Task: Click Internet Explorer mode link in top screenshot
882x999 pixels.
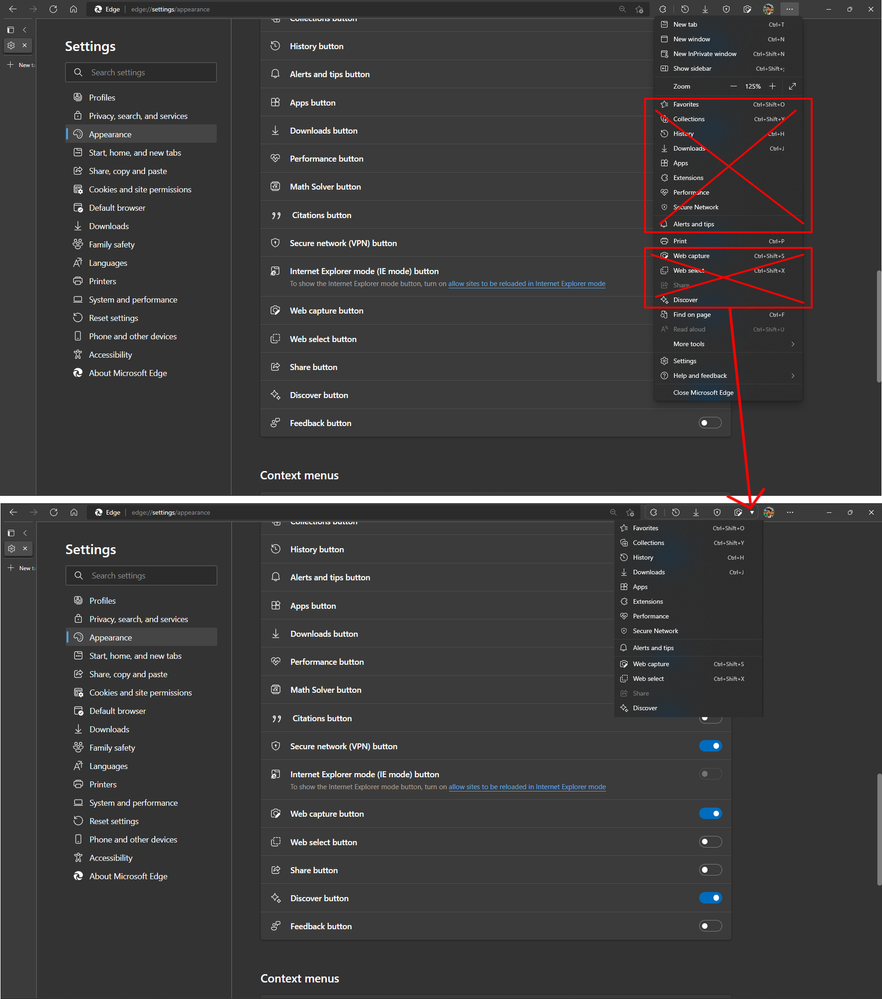Action: coord(526,284)
